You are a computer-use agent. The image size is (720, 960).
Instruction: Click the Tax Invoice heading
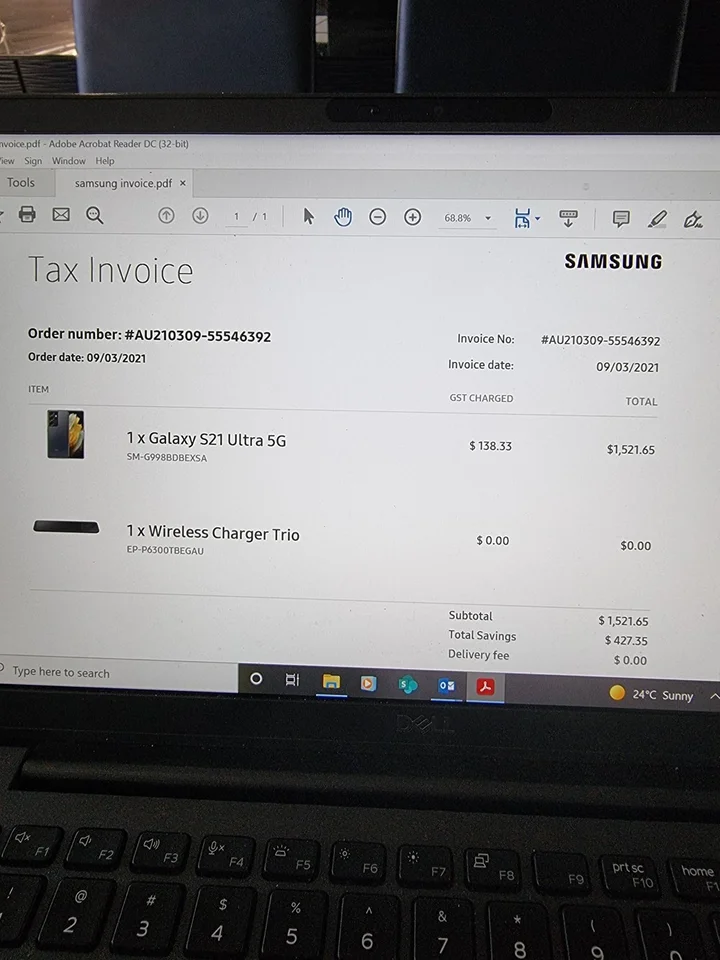110,270
